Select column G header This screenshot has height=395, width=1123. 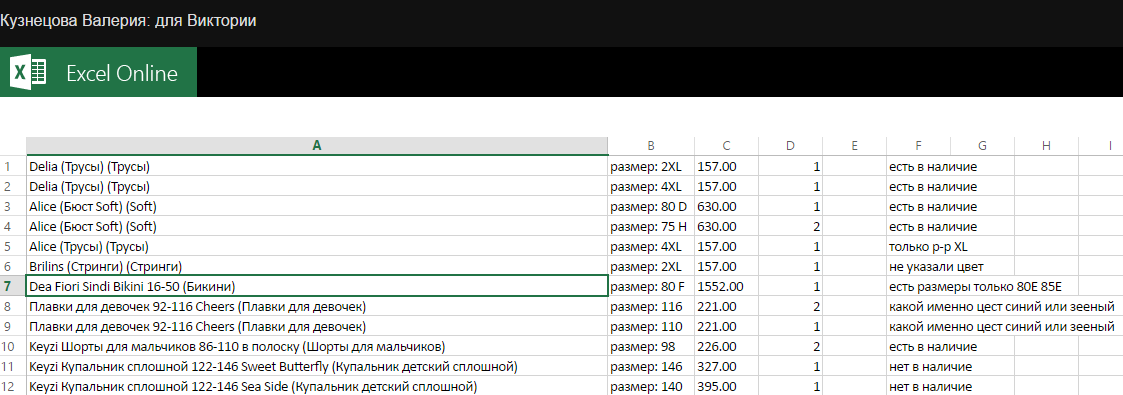pyautogui.click(x=982, y=145)
